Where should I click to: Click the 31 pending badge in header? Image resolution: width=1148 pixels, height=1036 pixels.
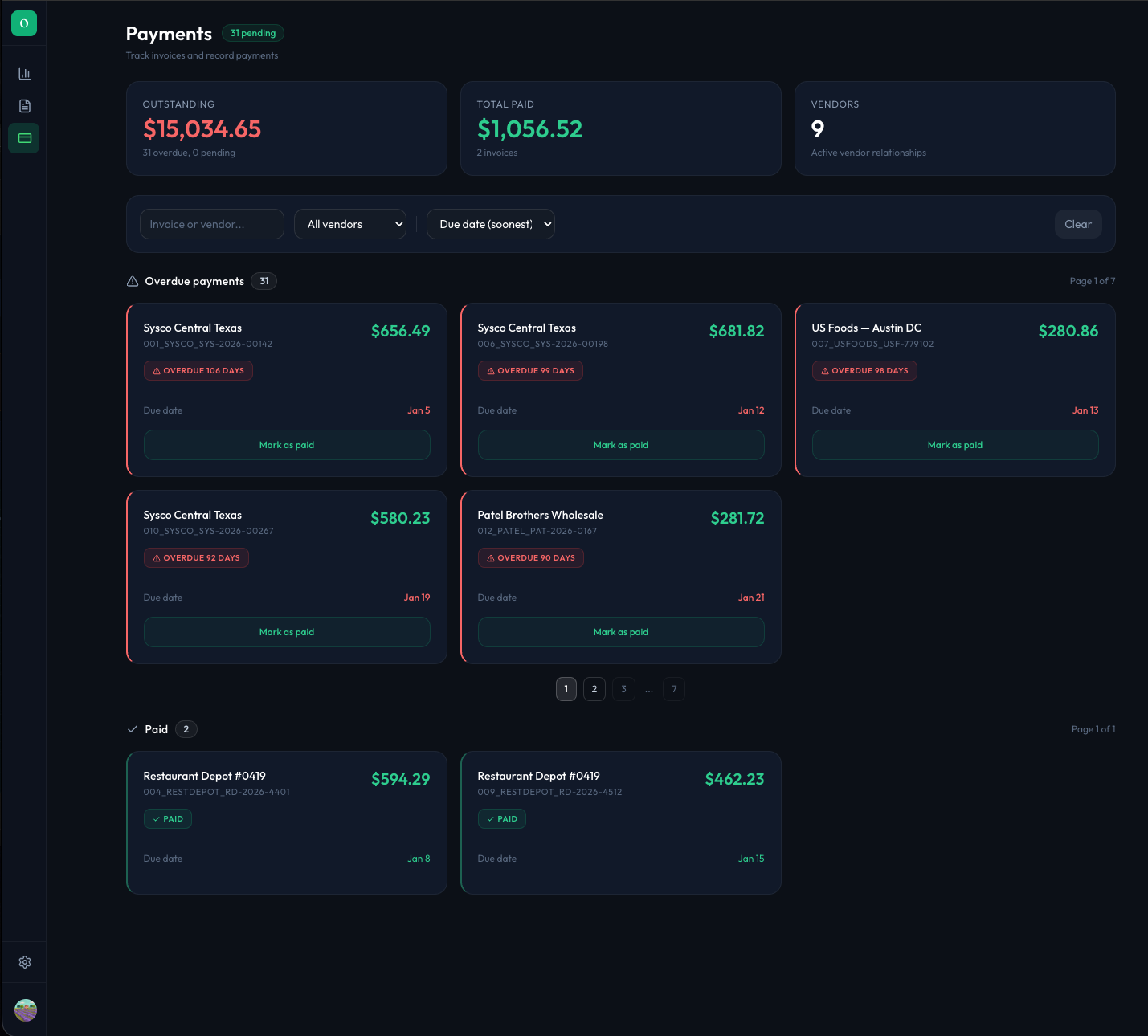253,33
